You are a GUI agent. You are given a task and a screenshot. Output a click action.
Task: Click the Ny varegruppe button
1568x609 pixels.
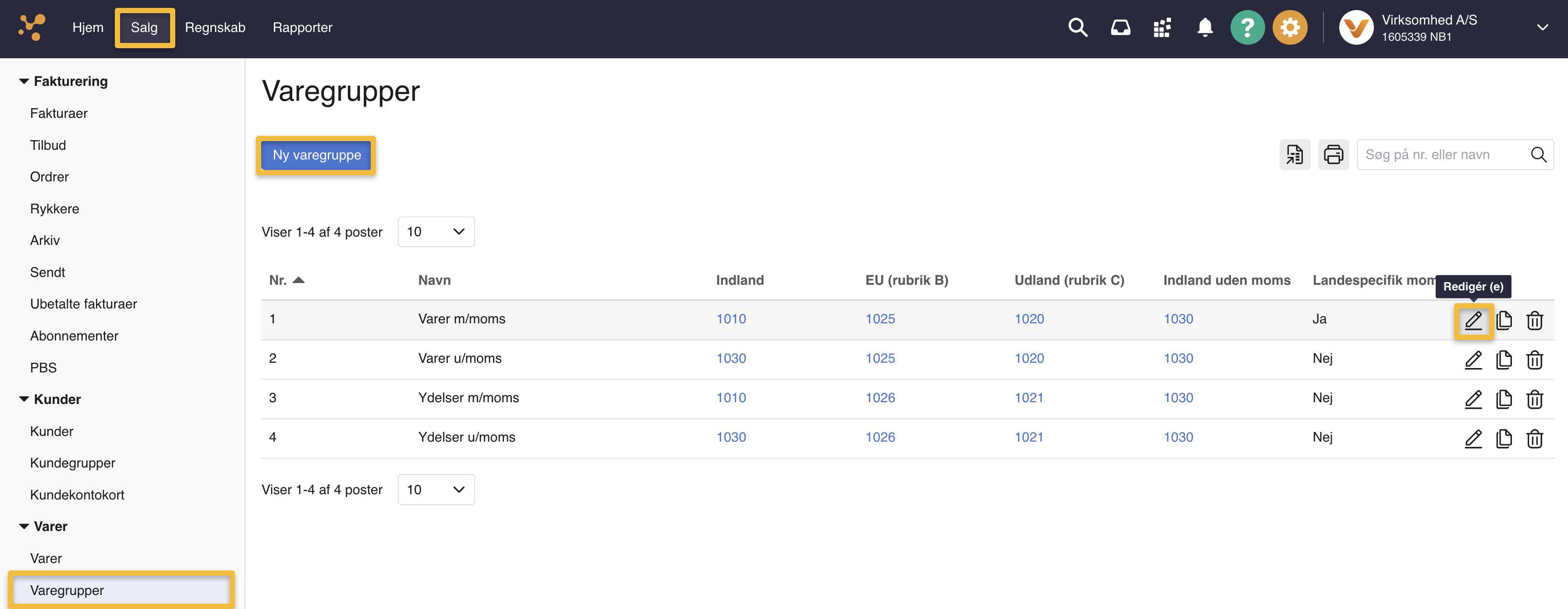[316, 155]
